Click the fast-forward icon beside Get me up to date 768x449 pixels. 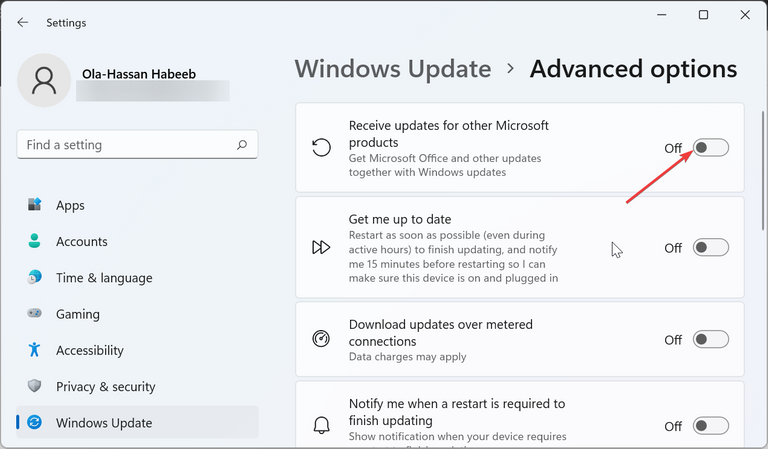(321, 247)
